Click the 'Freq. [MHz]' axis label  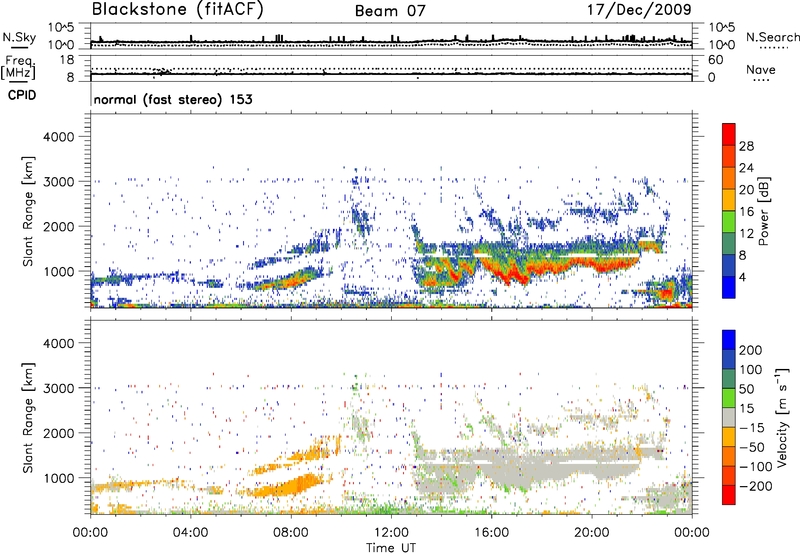pyautogui.click(x=18, y=67)
